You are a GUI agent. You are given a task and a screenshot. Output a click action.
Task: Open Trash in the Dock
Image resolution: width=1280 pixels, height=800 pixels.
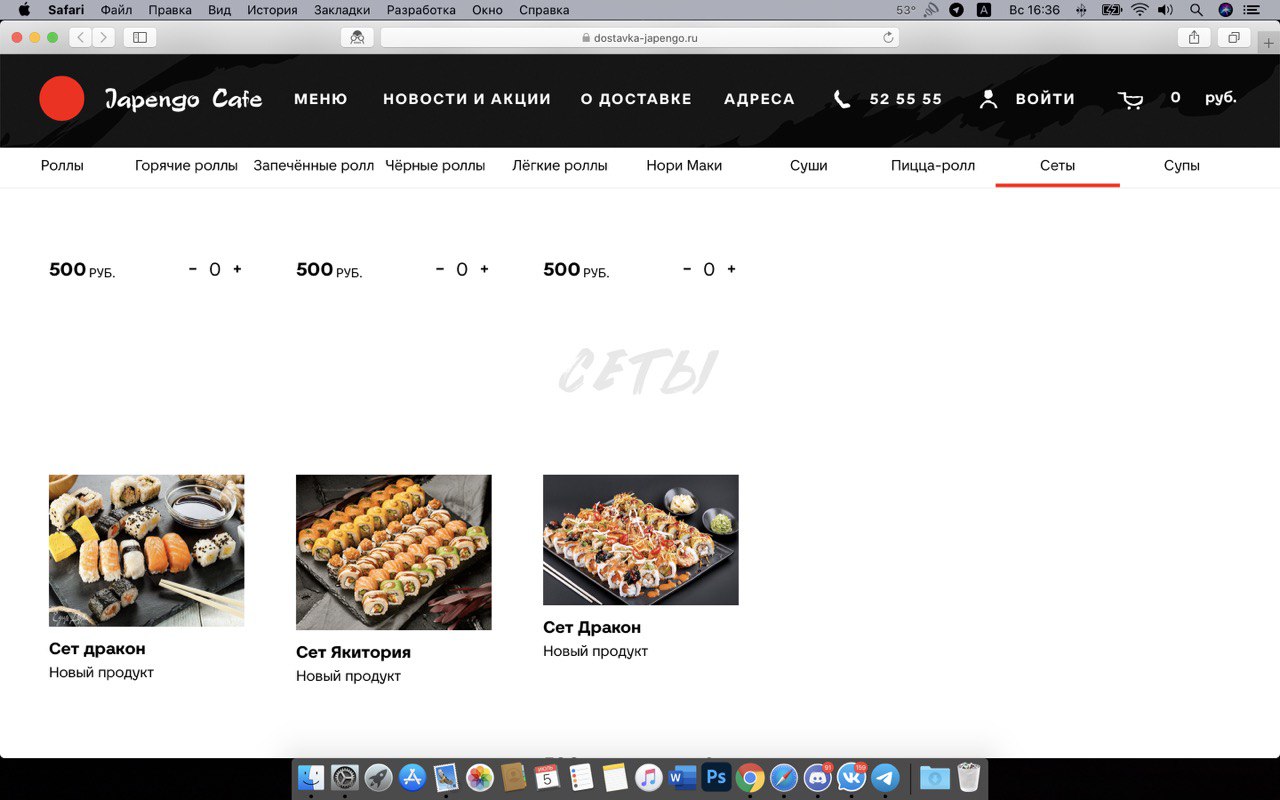(968, 777)
